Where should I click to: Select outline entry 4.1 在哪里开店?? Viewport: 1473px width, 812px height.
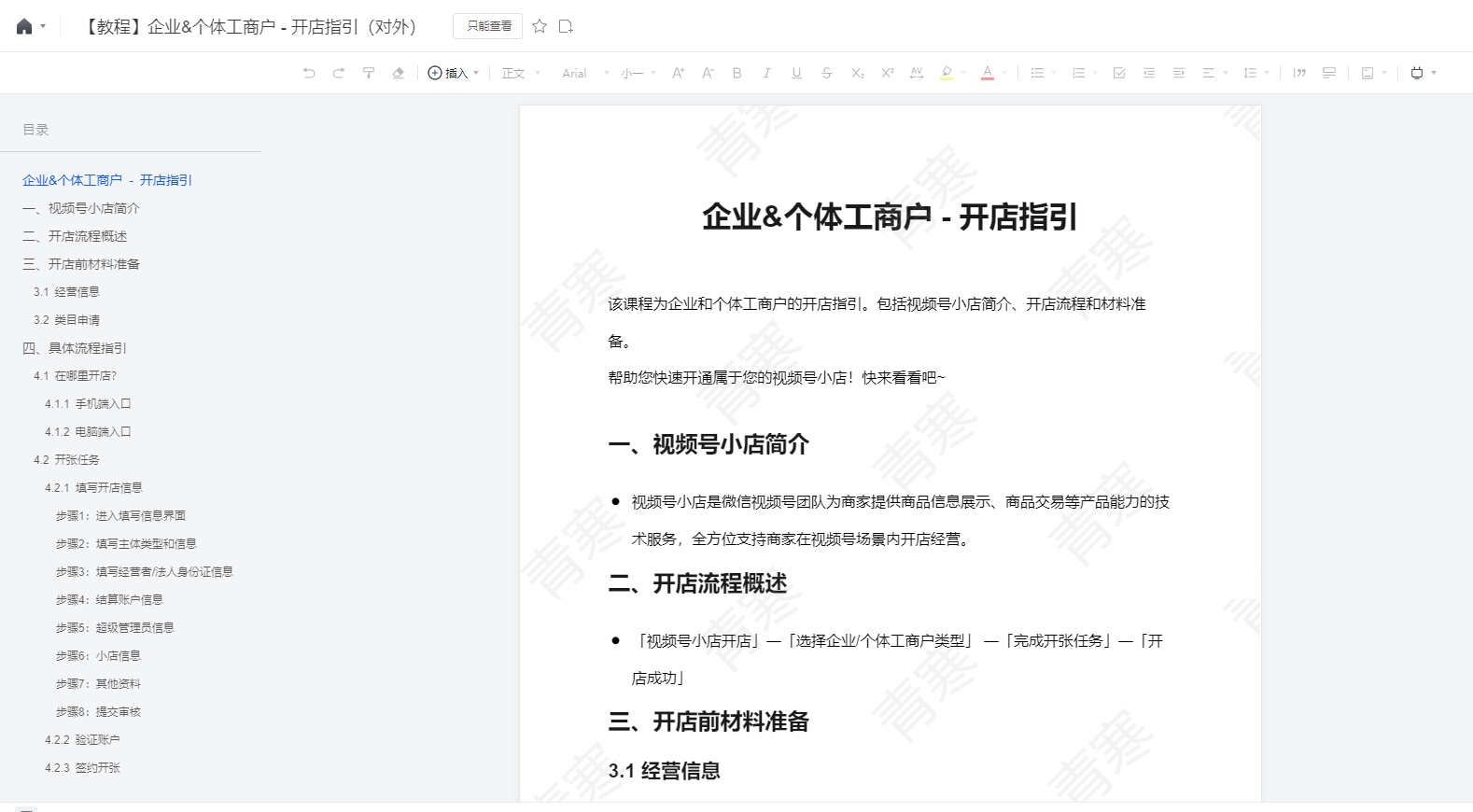point(75,376)
